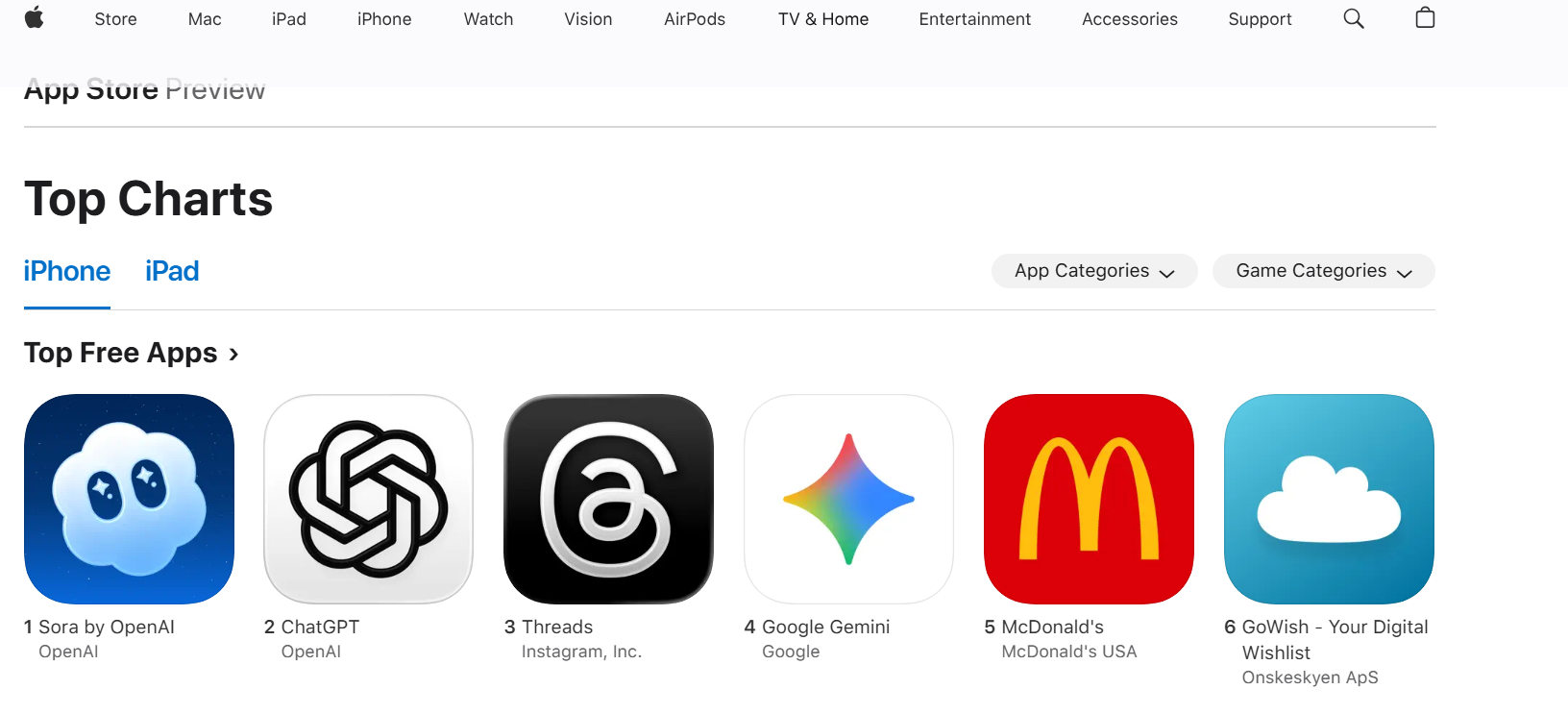Open the ChatGPT app icon
Viewport: 1568px width, 714px height.
click(369, 499)
